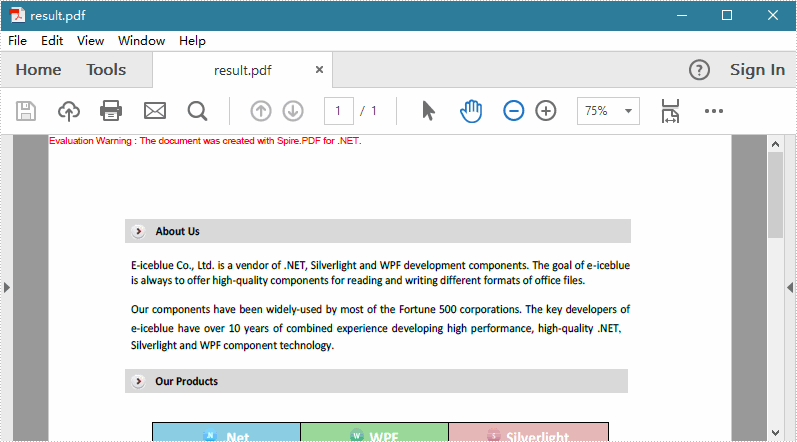Open the Edit menu
This screenshot has width=797, height=442.
pyautogui.click(x=52, y=41)
